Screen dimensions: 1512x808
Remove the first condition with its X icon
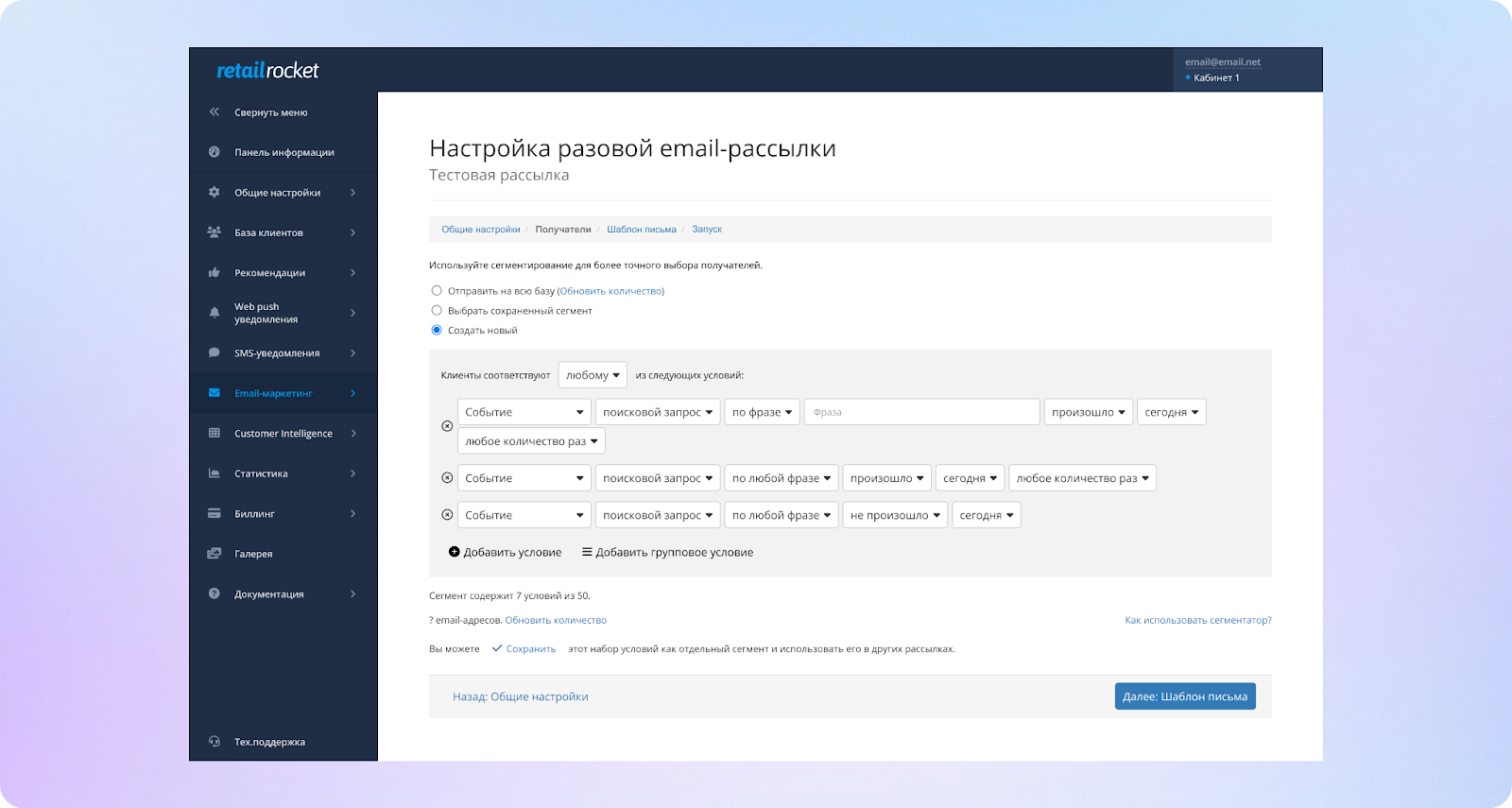pos(447,426)
